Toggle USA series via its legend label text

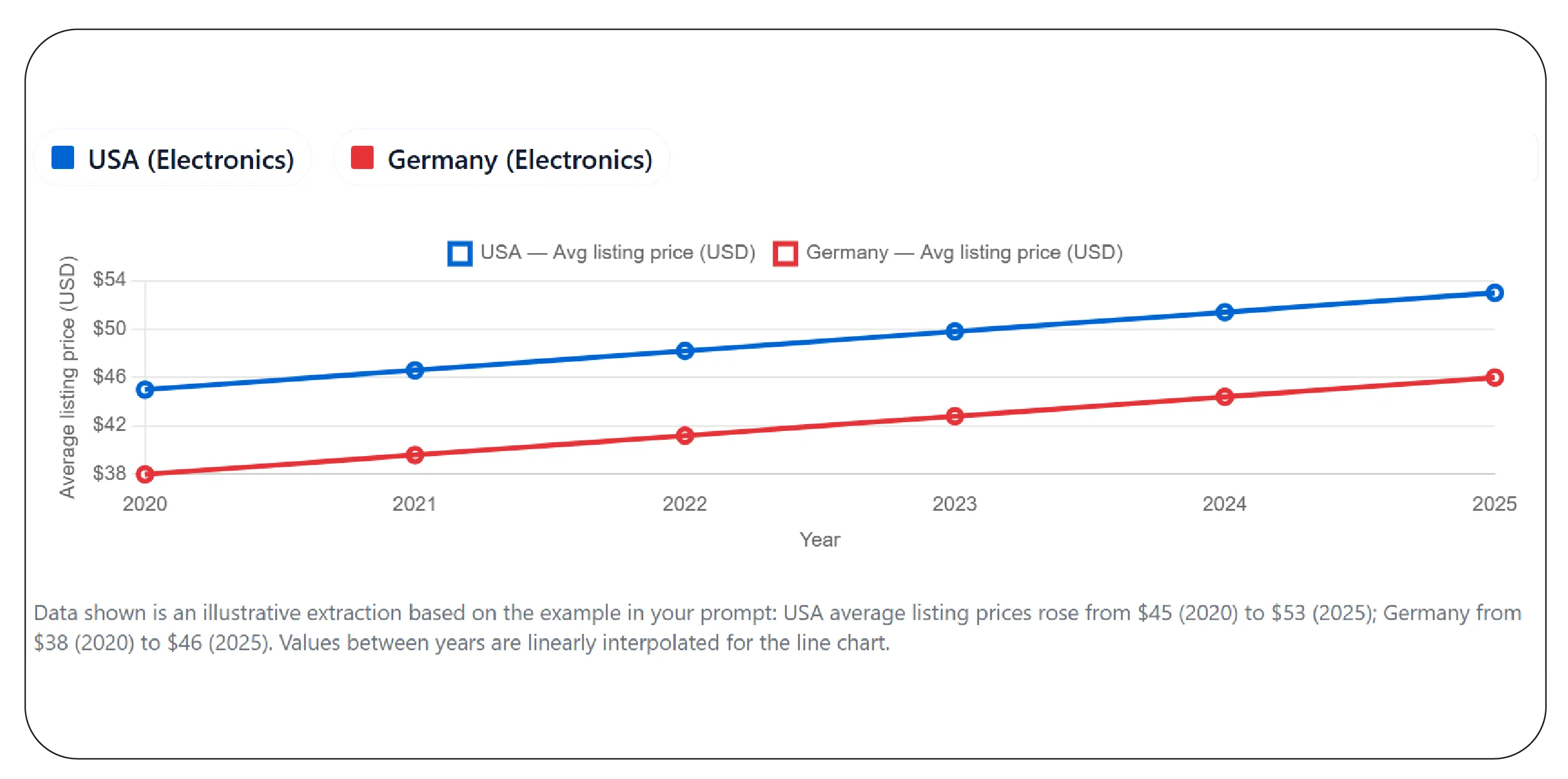coord(617,253)
